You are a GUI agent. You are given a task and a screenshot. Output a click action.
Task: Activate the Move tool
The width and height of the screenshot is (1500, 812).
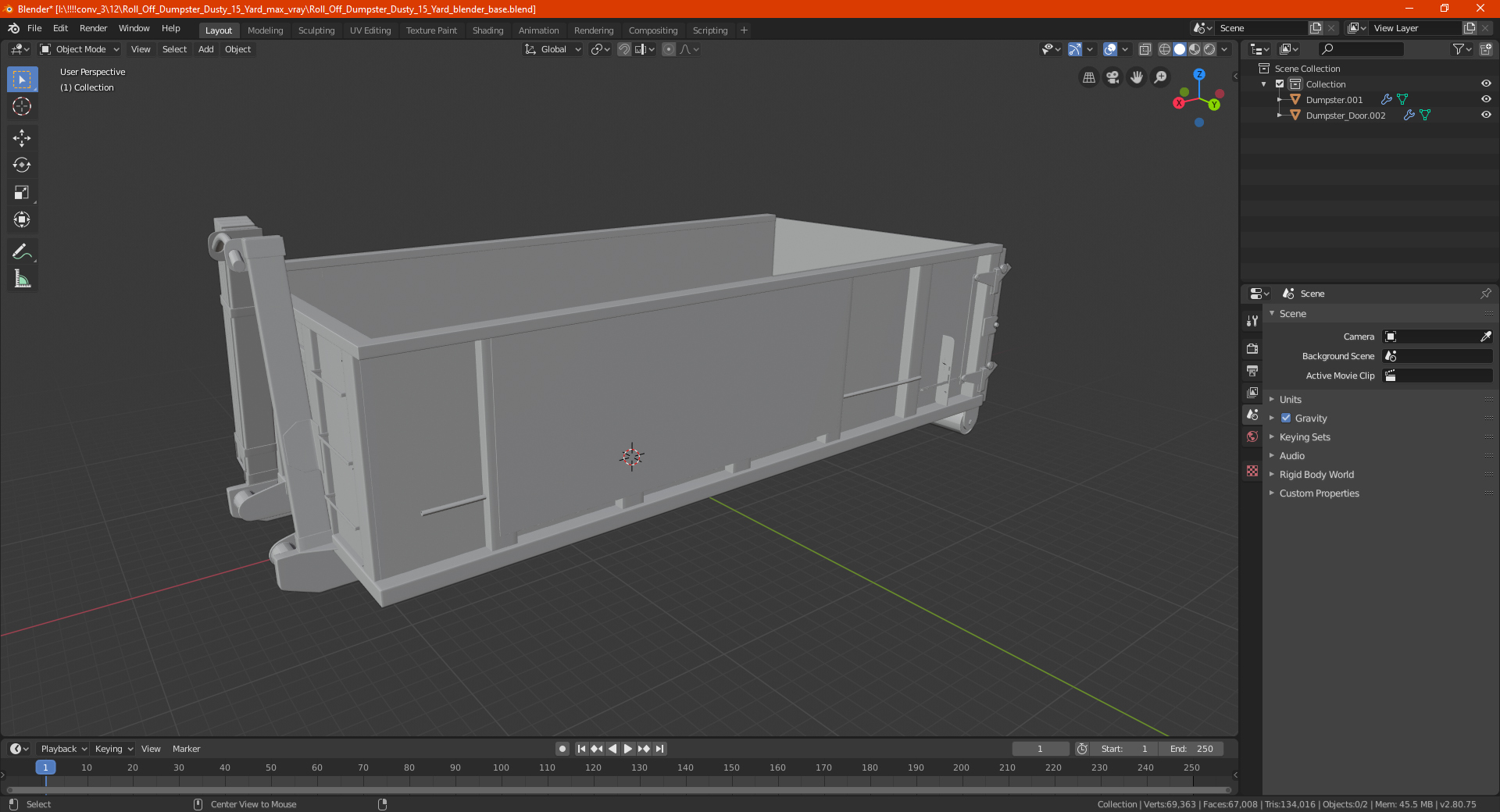click(x=22, y=138)
